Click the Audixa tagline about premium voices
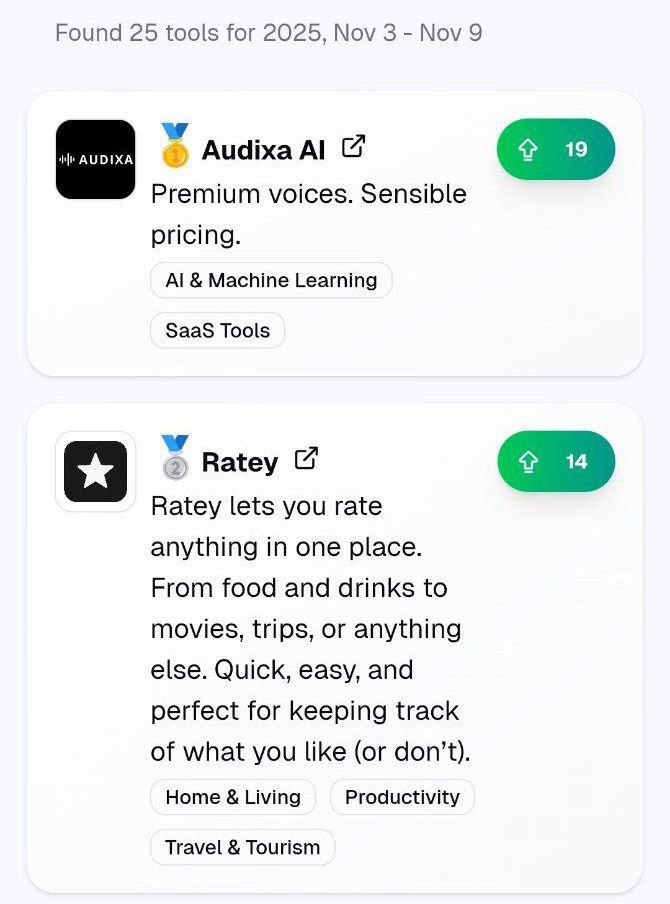The image size is (670, 904). pyautogui.click(x=308, y=214)
